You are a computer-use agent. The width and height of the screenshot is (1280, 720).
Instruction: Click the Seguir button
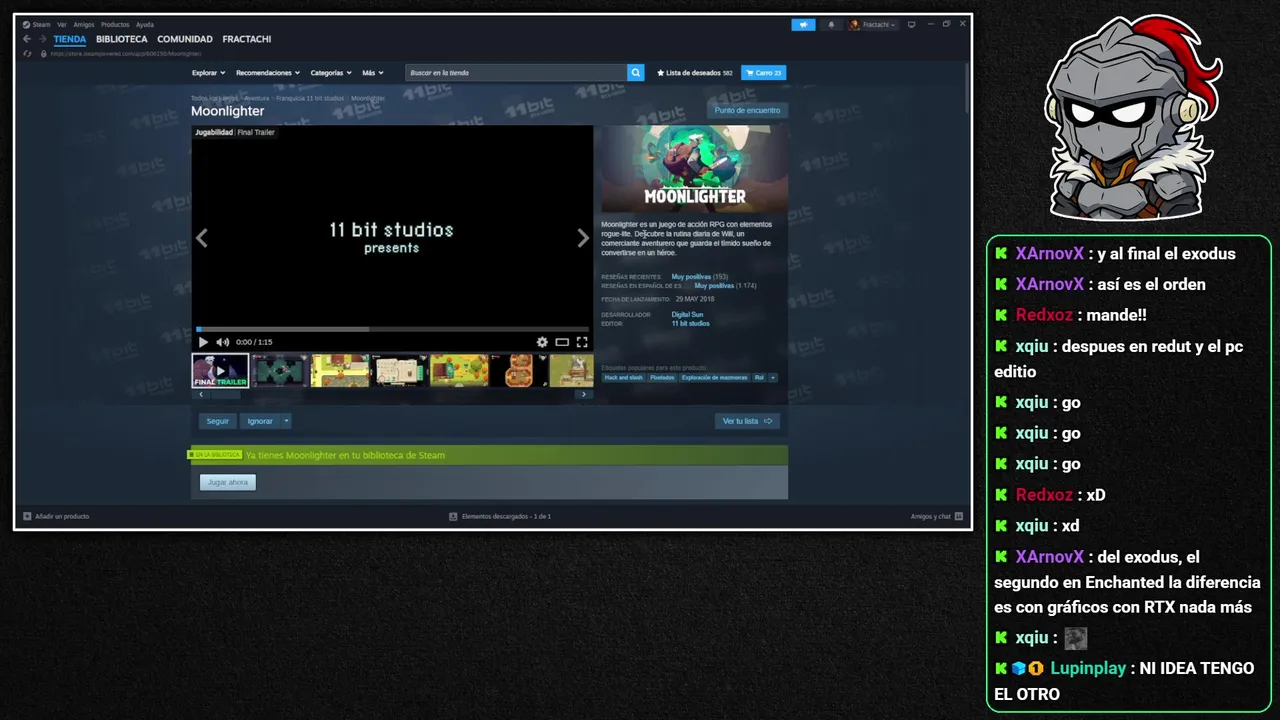click(218, 421)
